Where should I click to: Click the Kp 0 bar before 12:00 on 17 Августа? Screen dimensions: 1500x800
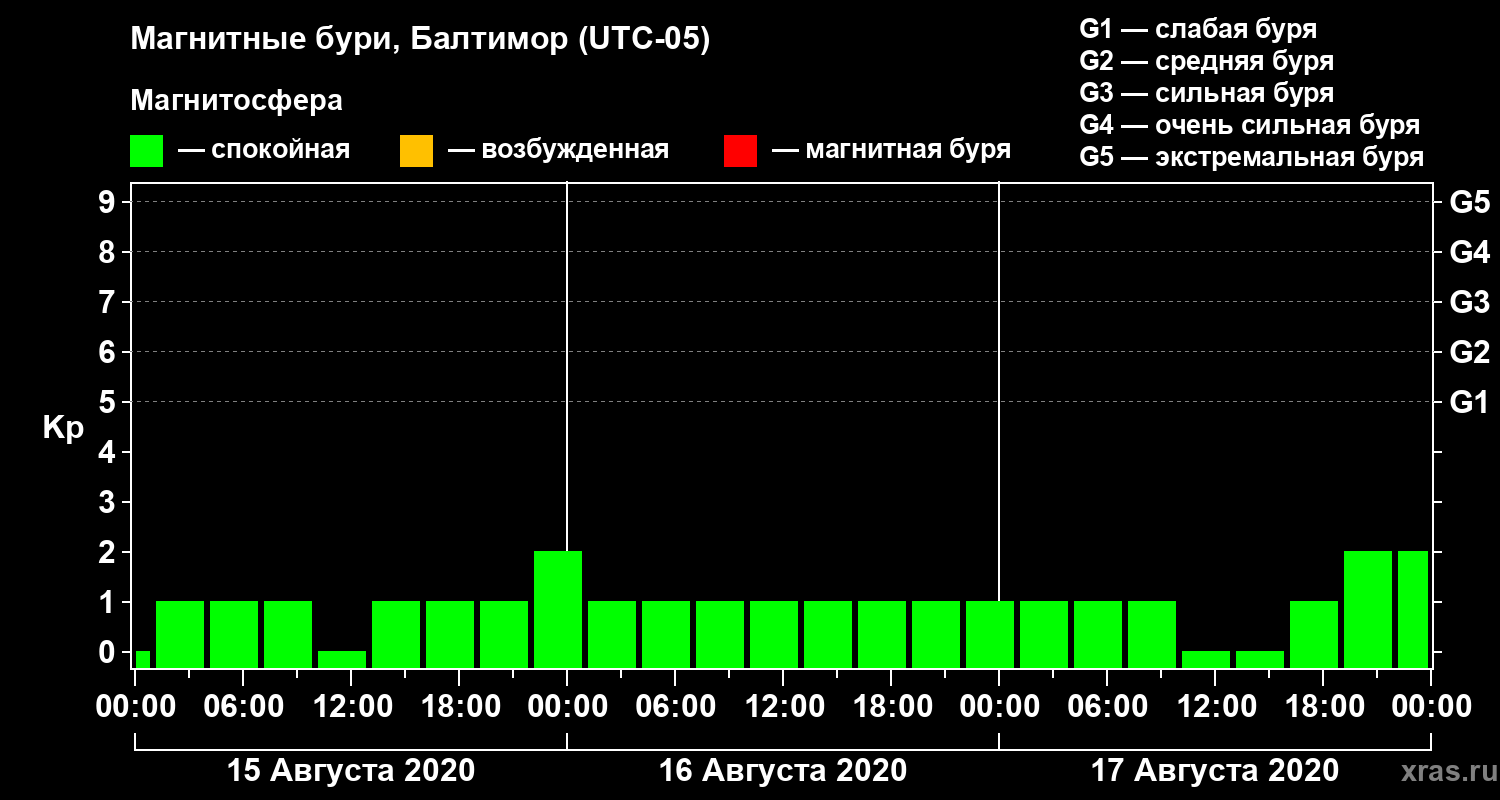point(1206,659)
